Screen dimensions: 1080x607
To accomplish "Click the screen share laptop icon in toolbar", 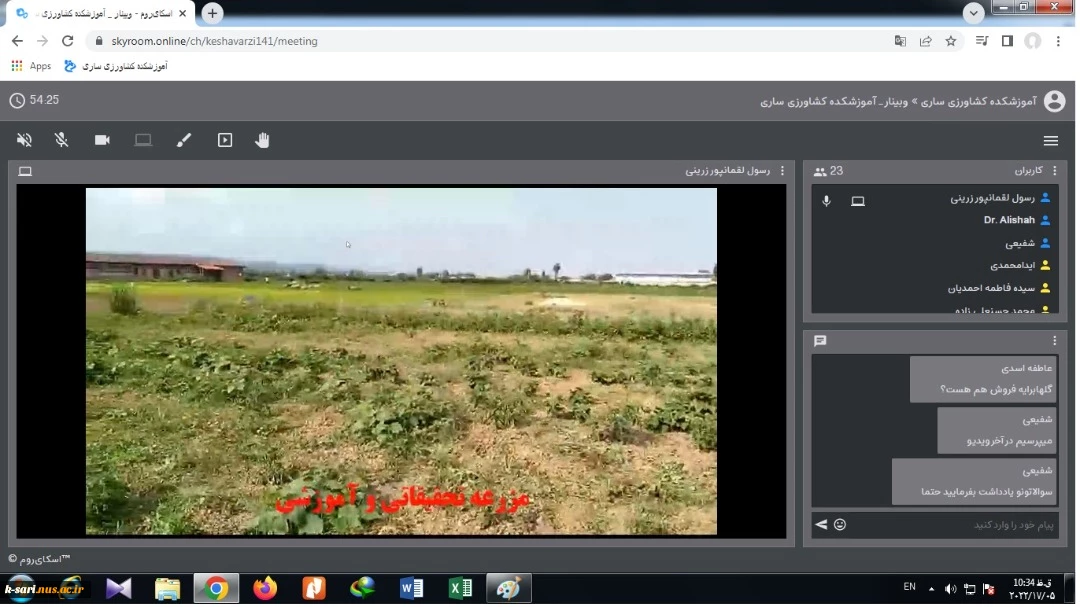I will [143, 141].
